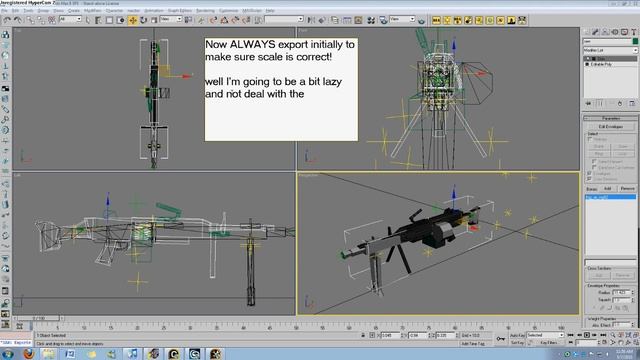This screenshot has height=360, width=640.
Task: Open Select by Name tool
Action: [x=98, y=20]
